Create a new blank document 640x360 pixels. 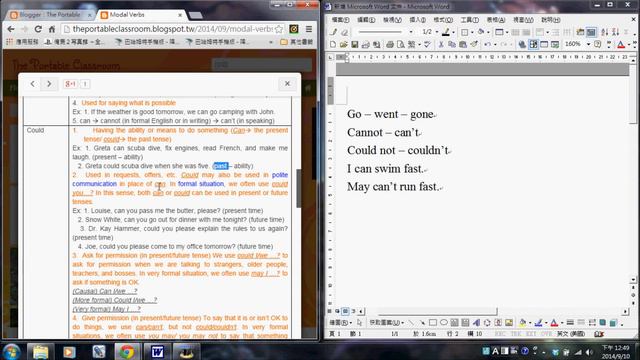pos(333,44)
